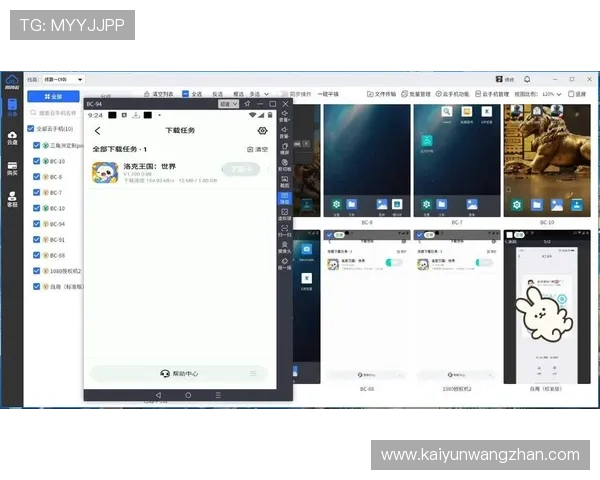
Task: Uncheck the BC-88 checkbox in device list
Action: (x=36, y=255)
